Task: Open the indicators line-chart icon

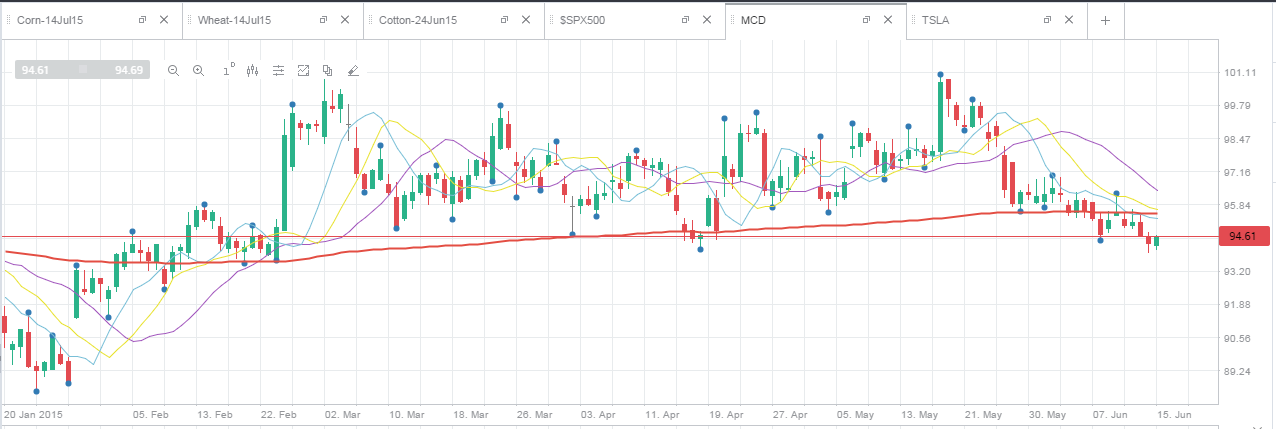Action: tap(303, 70)
